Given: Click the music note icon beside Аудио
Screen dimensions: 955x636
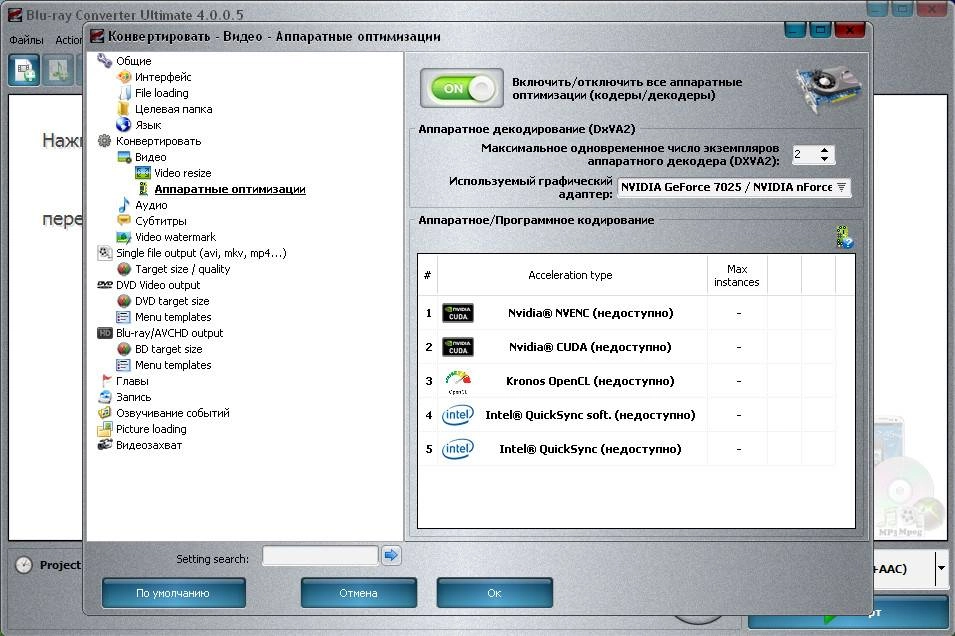Looking at the screenshot, I should (x=124, y=205).
